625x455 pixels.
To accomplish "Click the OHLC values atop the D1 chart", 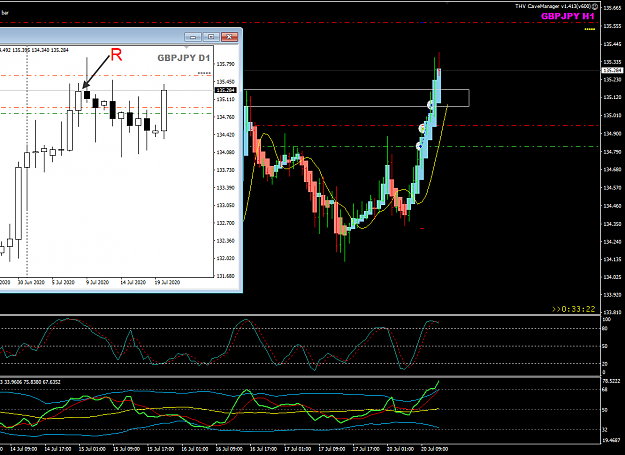I will pyautogui.click(x=34, y=50).
